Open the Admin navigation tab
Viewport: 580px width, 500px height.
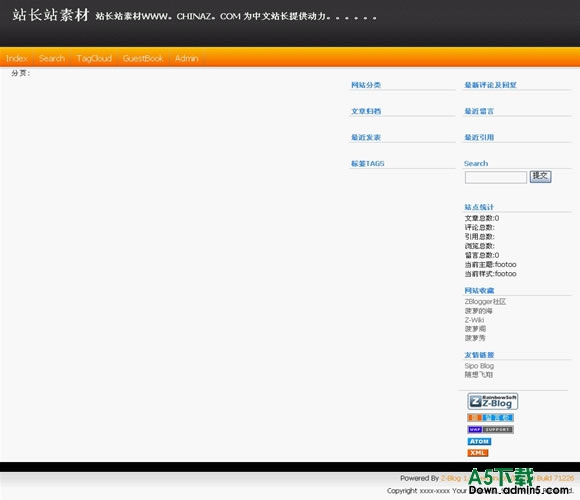(187, 58)
